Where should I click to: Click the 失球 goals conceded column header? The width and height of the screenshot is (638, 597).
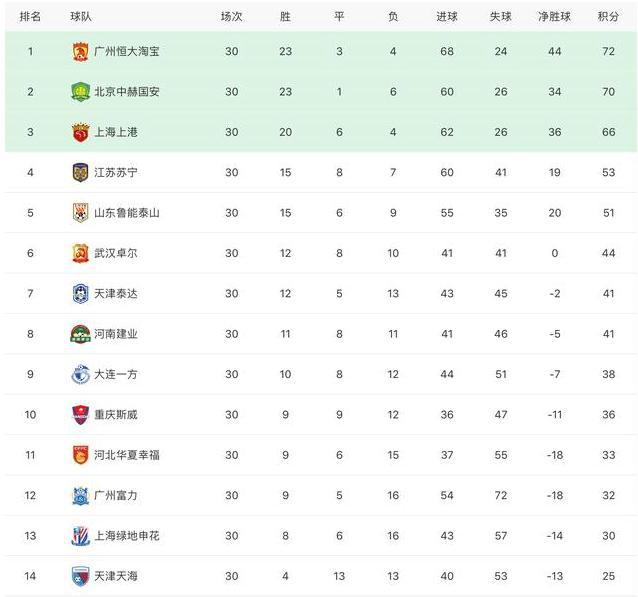[501, 16]
